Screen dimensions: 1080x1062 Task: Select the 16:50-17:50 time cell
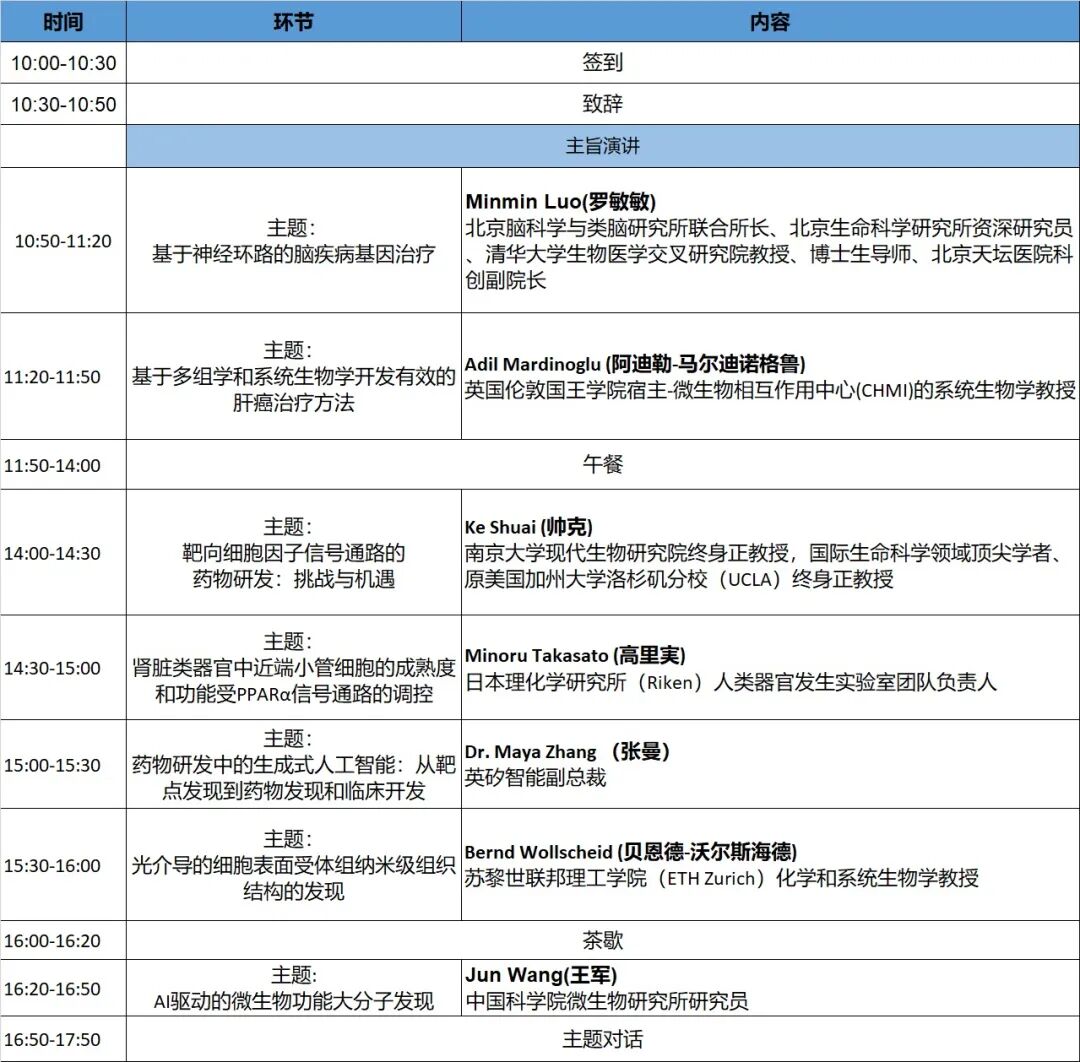(x=63, y=1039)
